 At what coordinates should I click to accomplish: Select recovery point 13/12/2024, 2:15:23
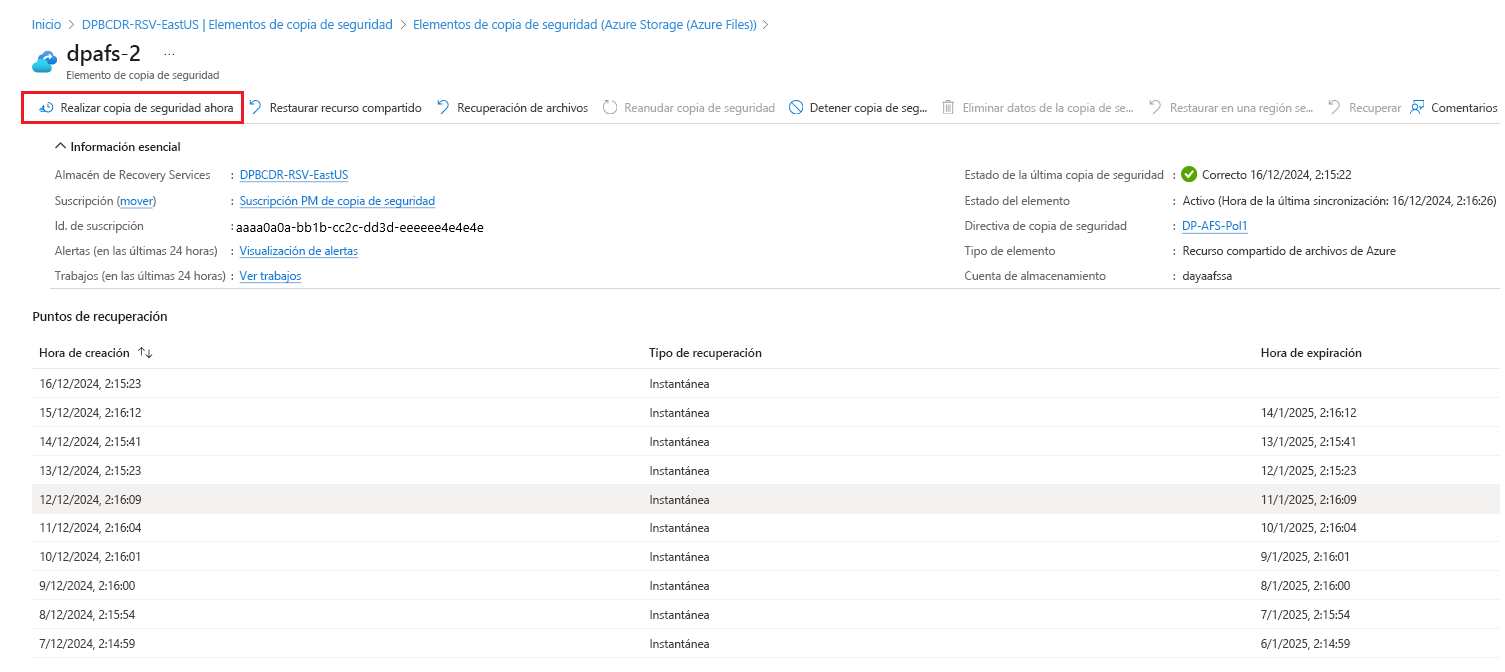coord(766,470)
